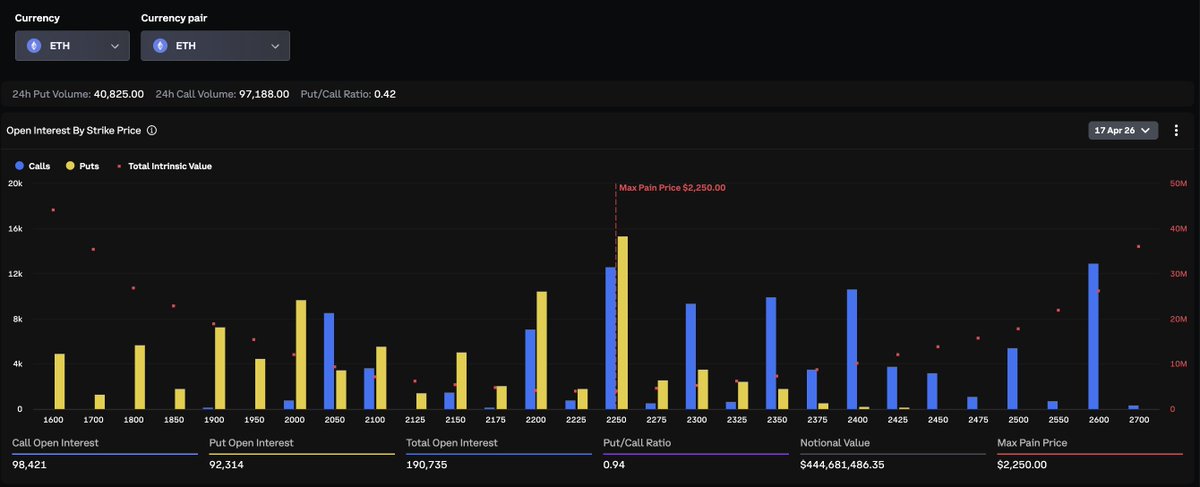This screenshot has width=1200, height=487.
Task: Open the three-dot chart options menu
Action: pos(1176,131)
